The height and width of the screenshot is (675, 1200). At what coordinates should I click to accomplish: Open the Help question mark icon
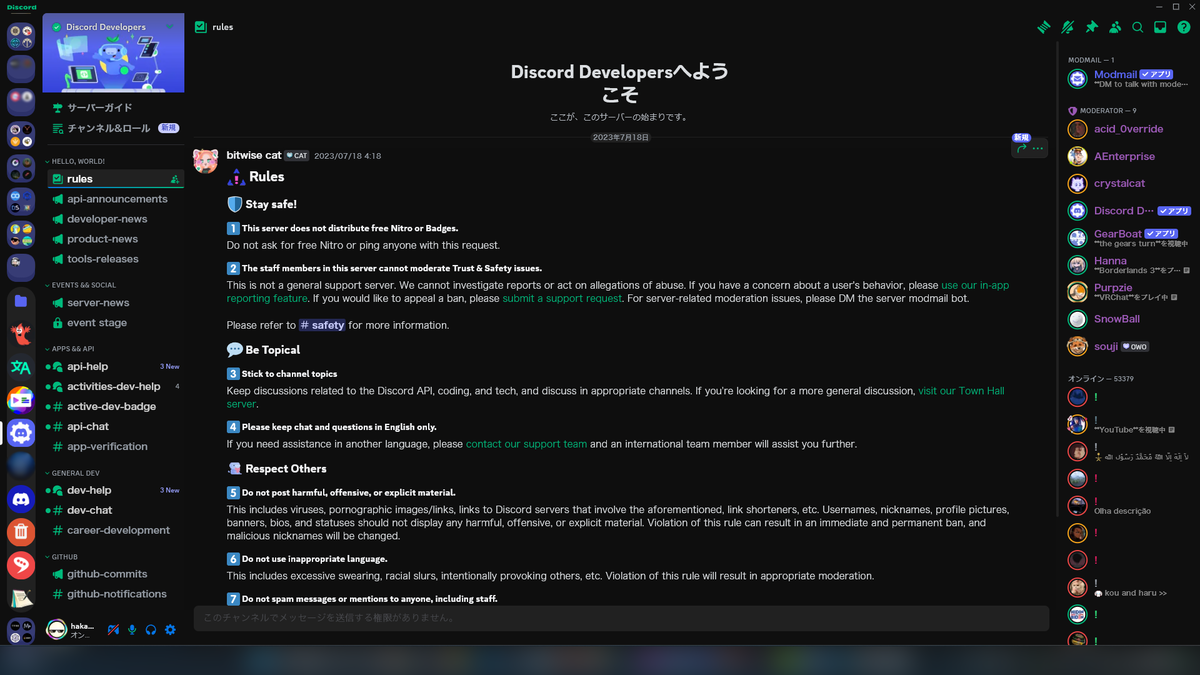point(1184,27)
